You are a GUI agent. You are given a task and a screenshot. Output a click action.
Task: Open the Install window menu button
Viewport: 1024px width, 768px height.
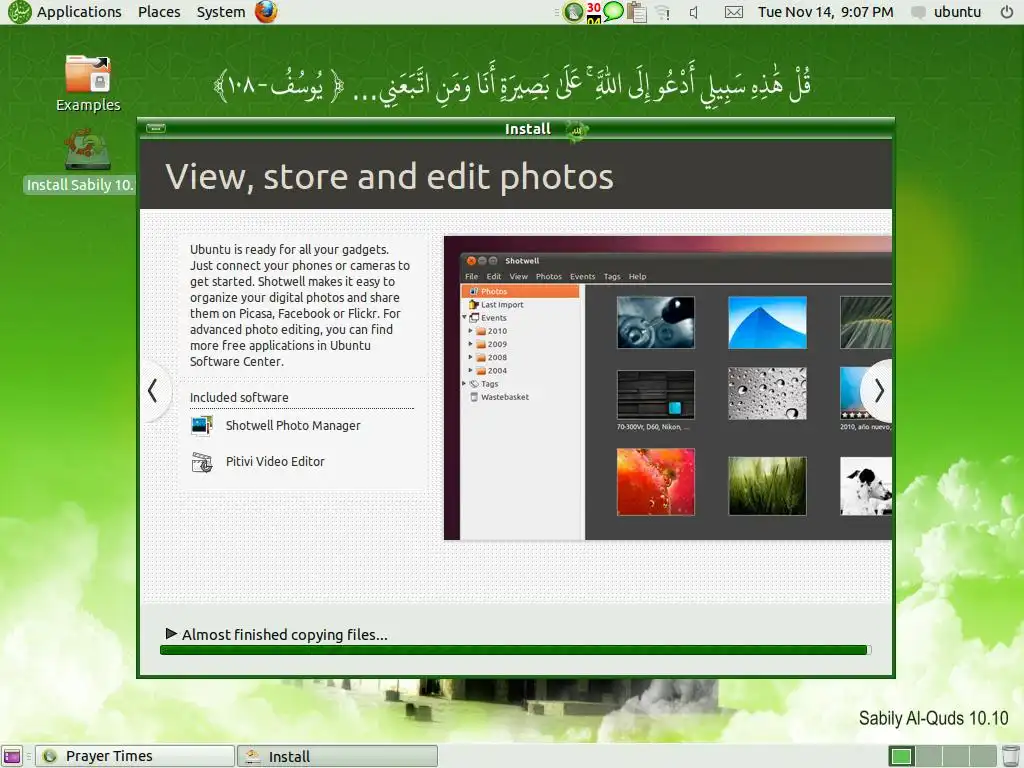[155, 128]
